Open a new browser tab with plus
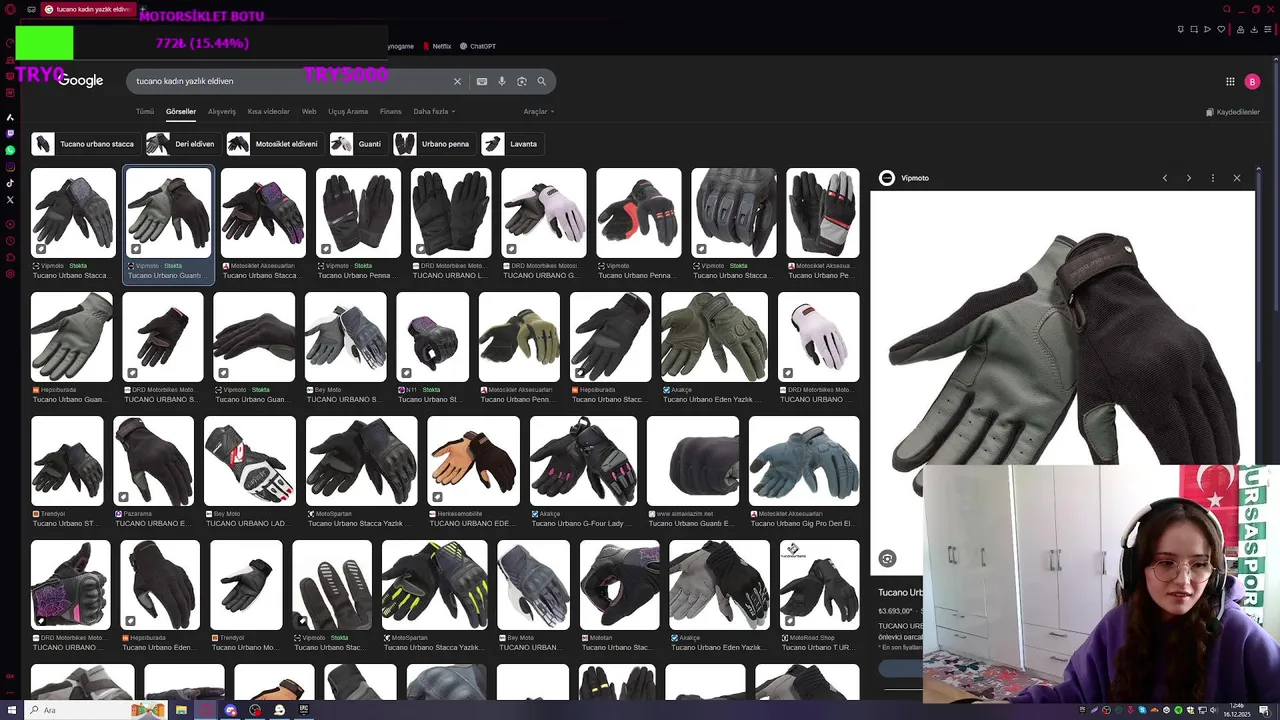Image resolution: width=1280 pixels, height=720 pixels. click(x=143, y=9)
